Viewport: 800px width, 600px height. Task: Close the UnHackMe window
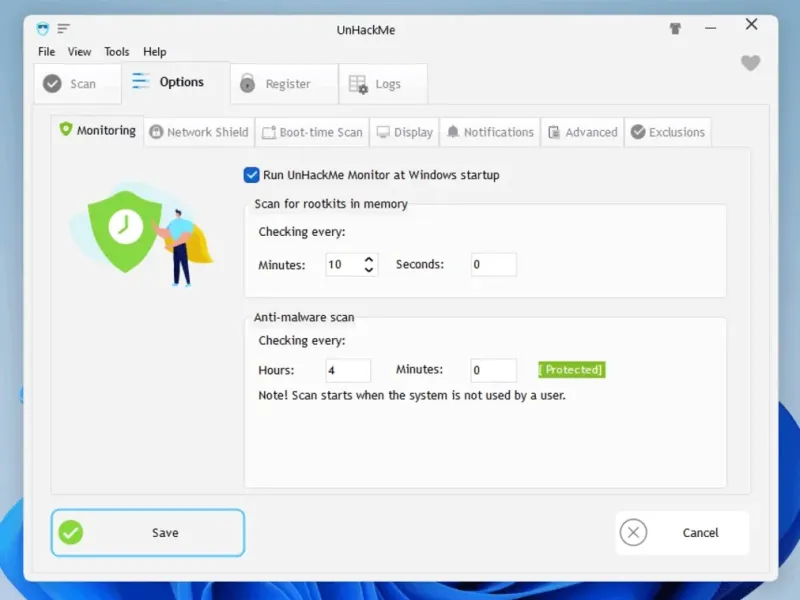(x=752, y=24)
